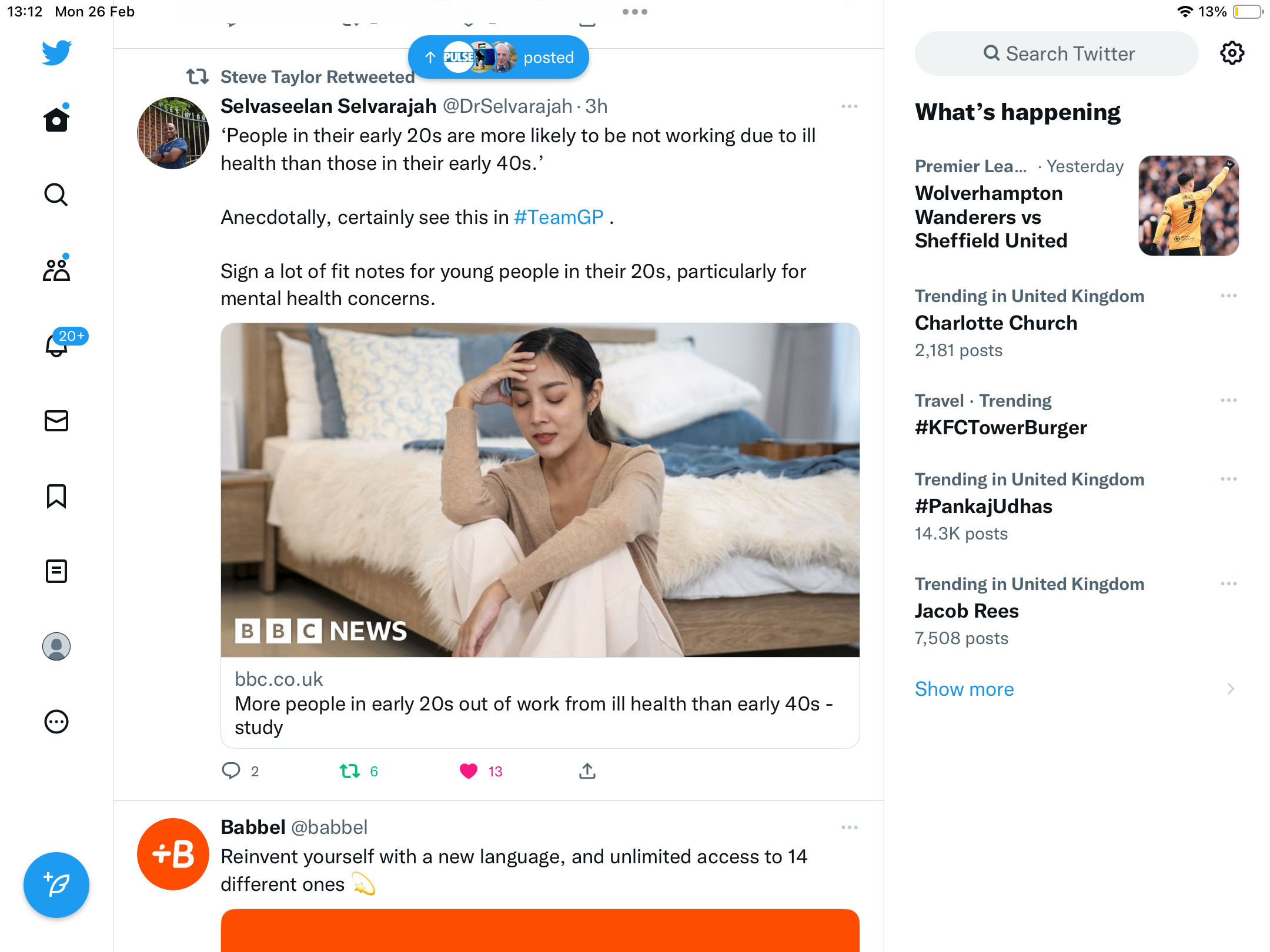Open the More menu circle icon in sidebar

tap(56, 722)
